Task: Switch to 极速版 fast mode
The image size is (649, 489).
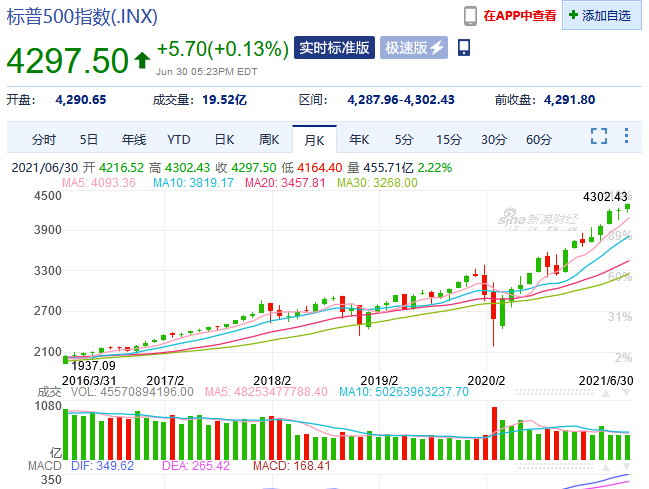Action: tap(414, 48)
